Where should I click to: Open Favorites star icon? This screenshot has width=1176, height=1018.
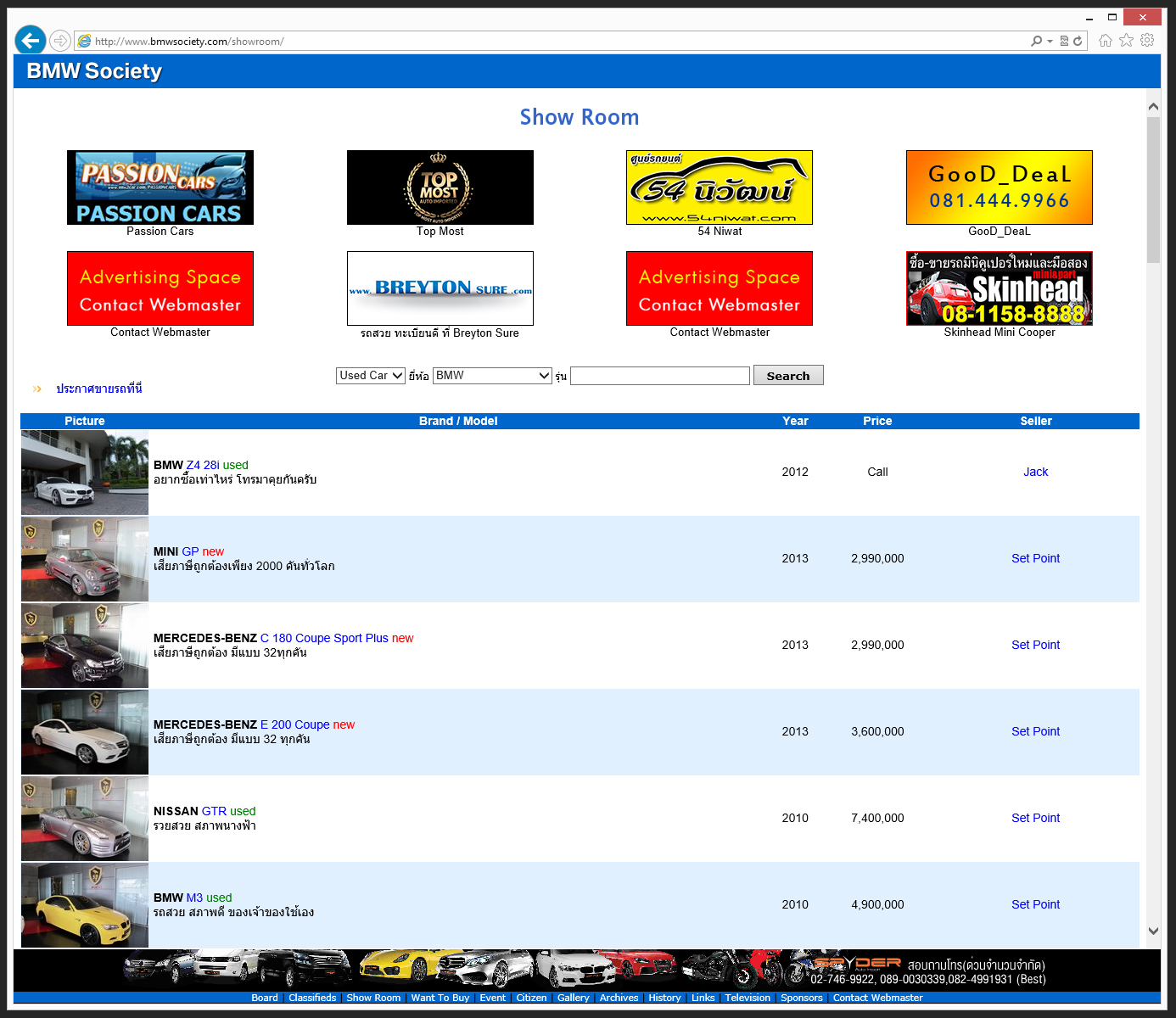point(1126,41)
